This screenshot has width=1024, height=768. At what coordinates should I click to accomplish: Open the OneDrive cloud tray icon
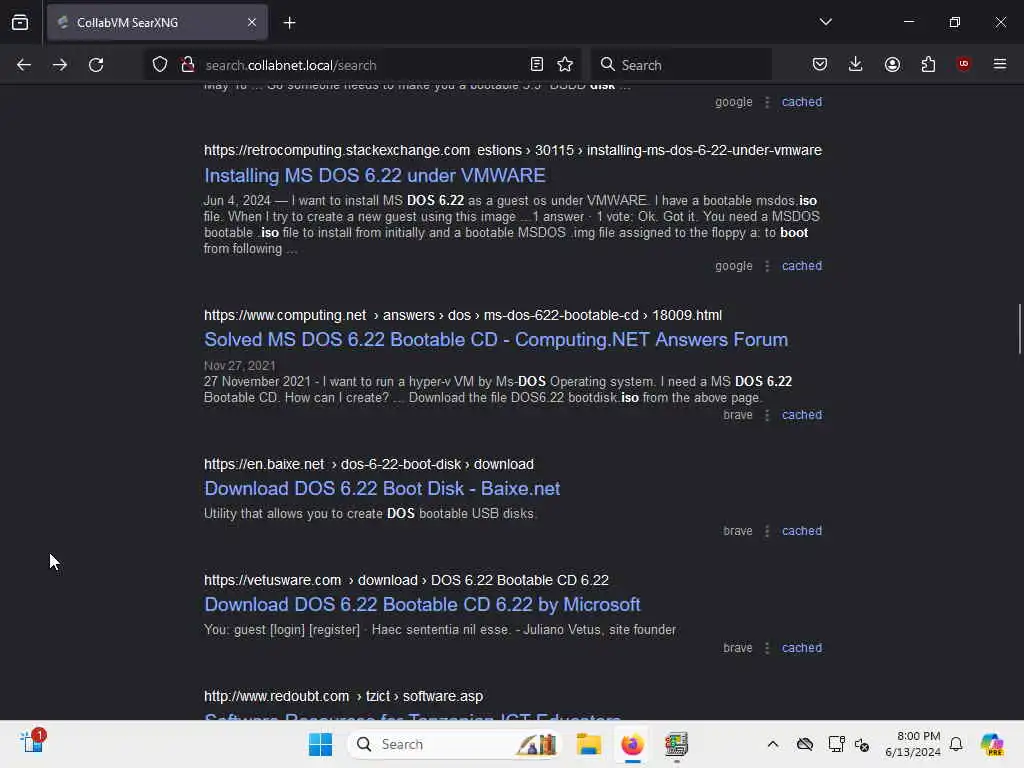(x=805, y=744)
